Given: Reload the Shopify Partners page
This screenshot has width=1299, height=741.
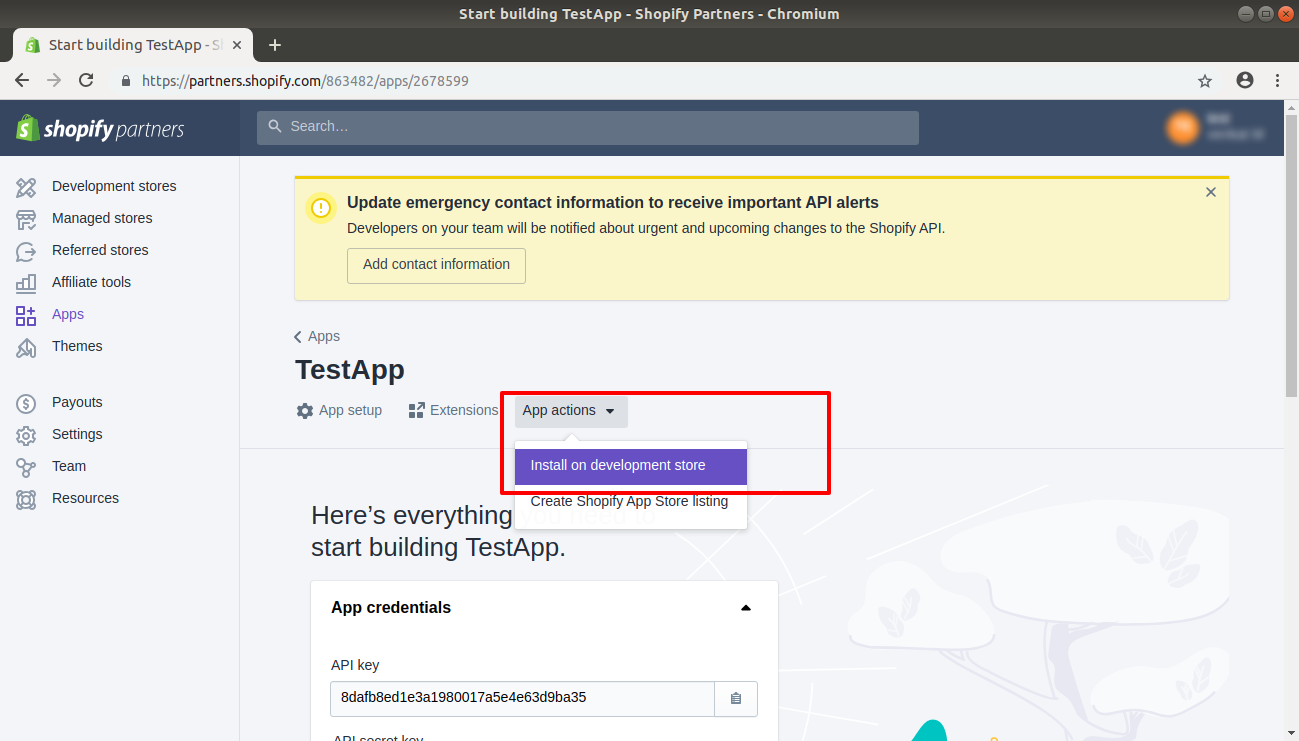Looking at the screenshot, I should [86, 81].
